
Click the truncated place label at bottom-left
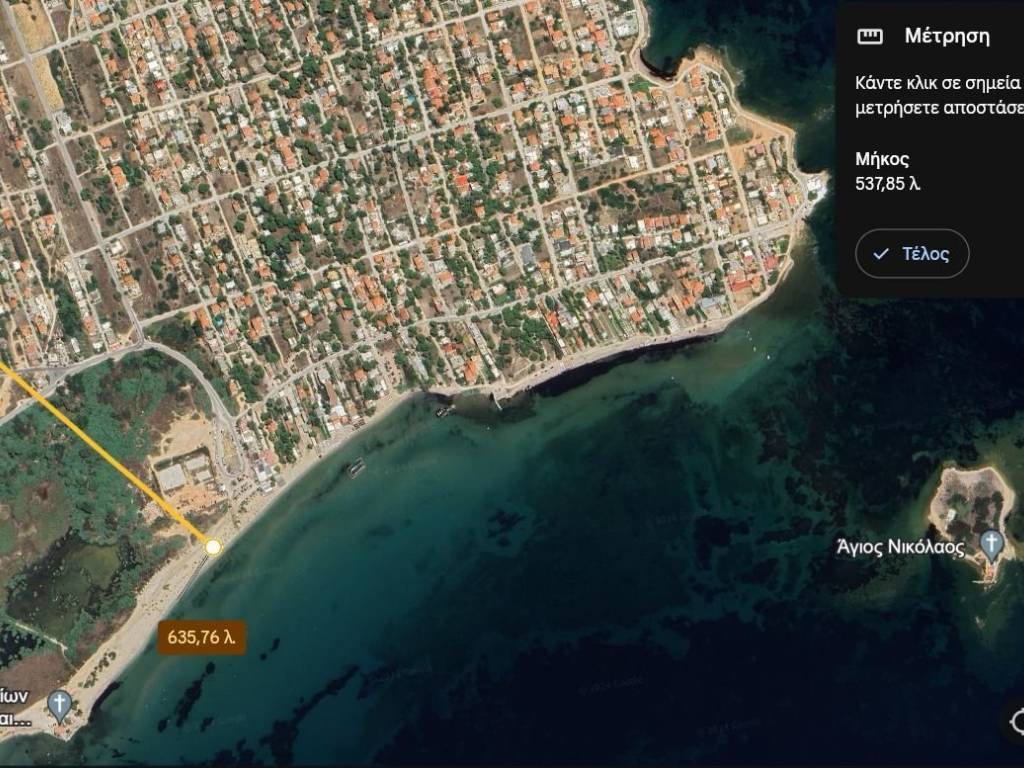pos(18,706)
